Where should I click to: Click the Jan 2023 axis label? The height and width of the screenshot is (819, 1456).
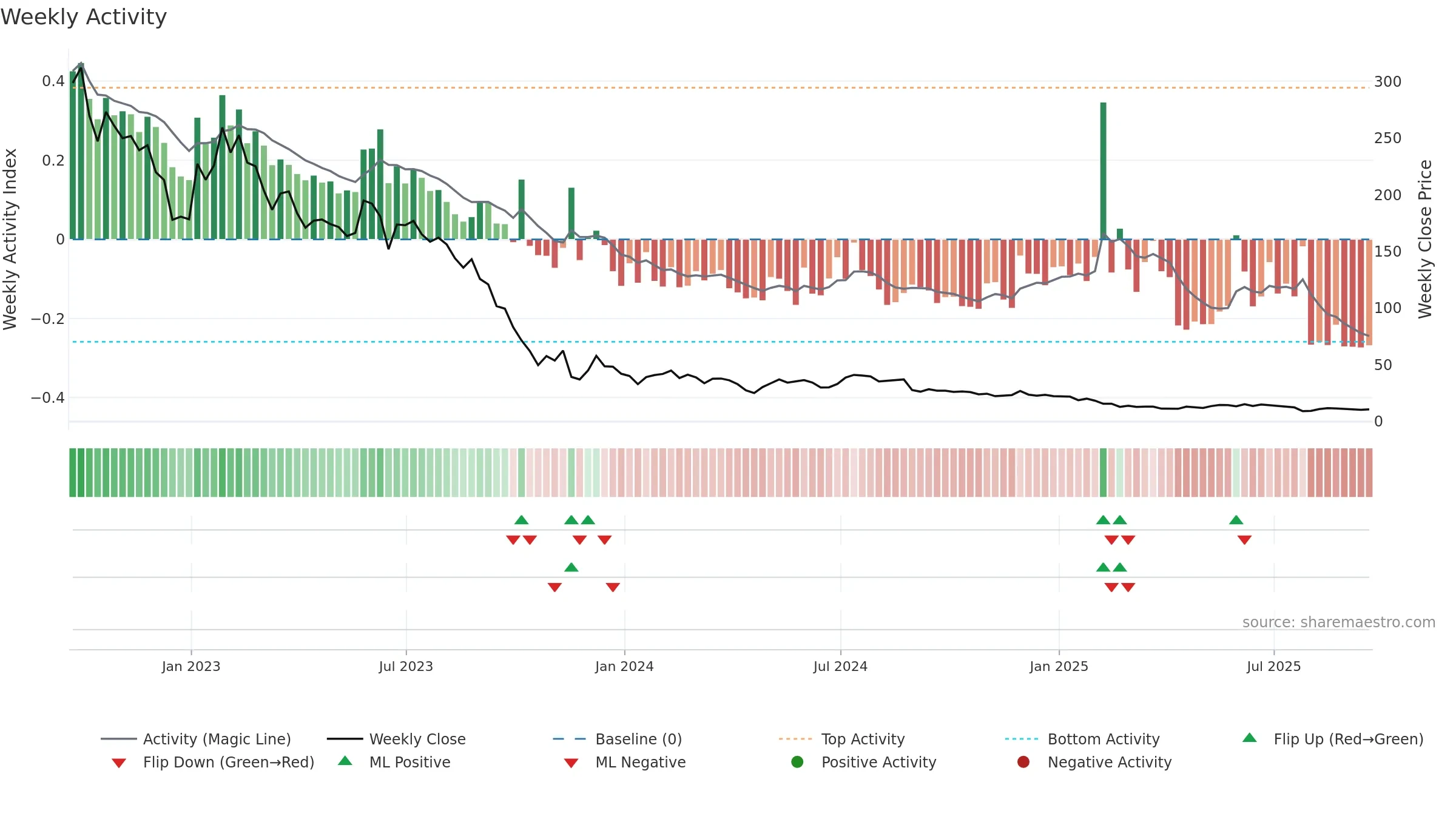190,666
